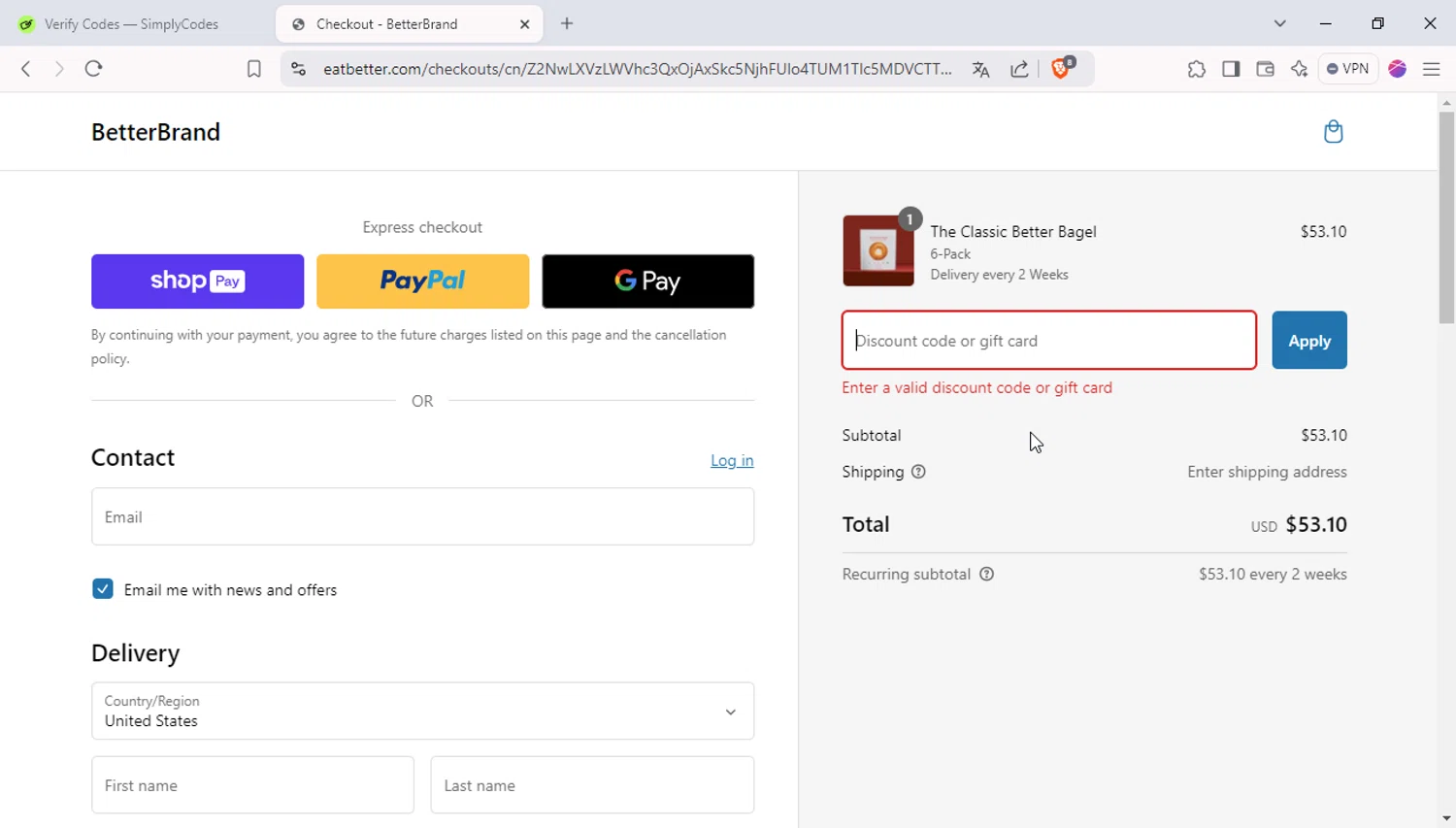This screenshot has height=828, width=1456.
Task: Switch to Verify Codes — SimplyCodes tab
Action: click(131, 24)
